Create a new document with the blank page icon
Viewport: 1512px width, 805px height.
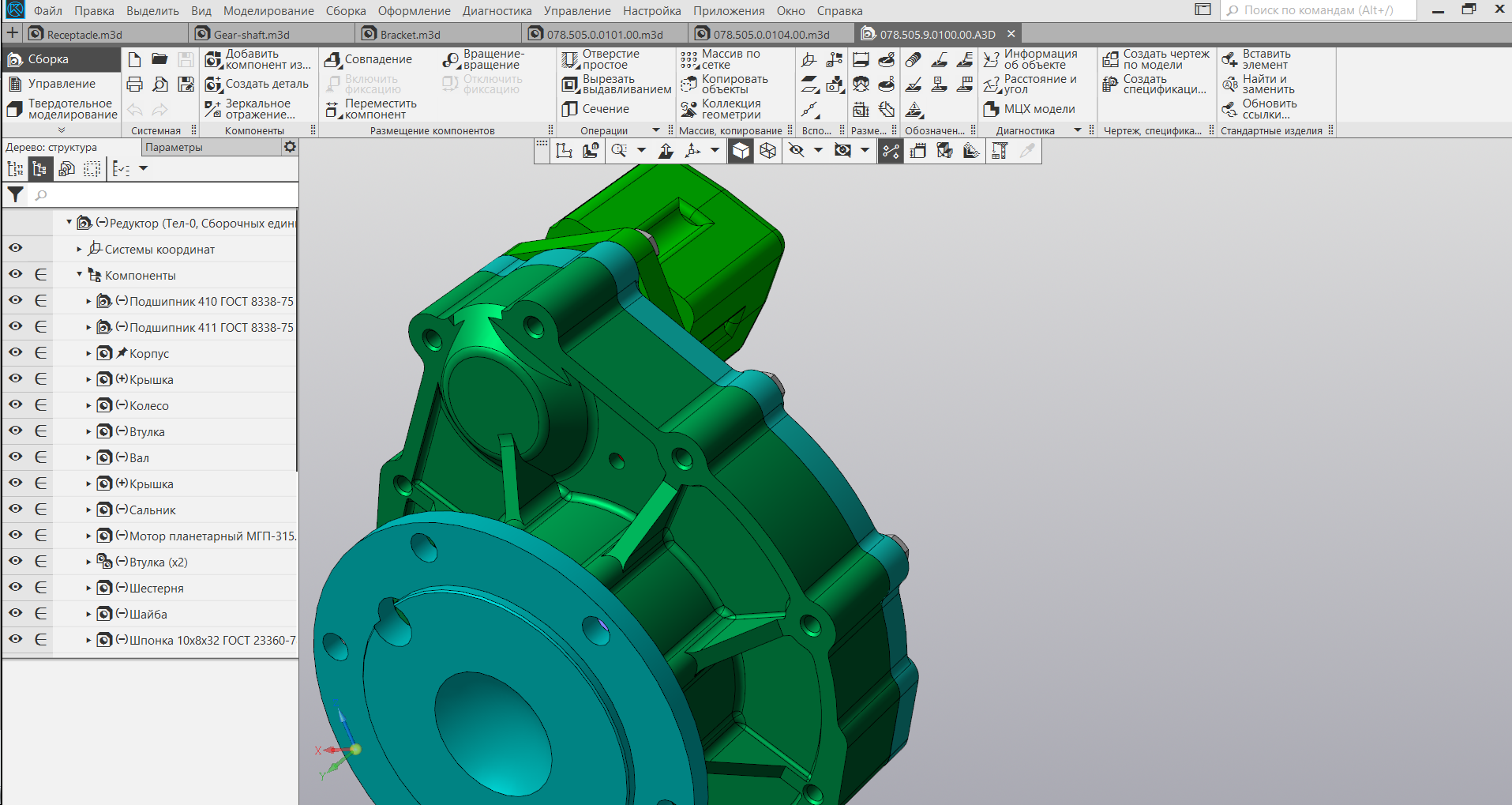(134, 60)
